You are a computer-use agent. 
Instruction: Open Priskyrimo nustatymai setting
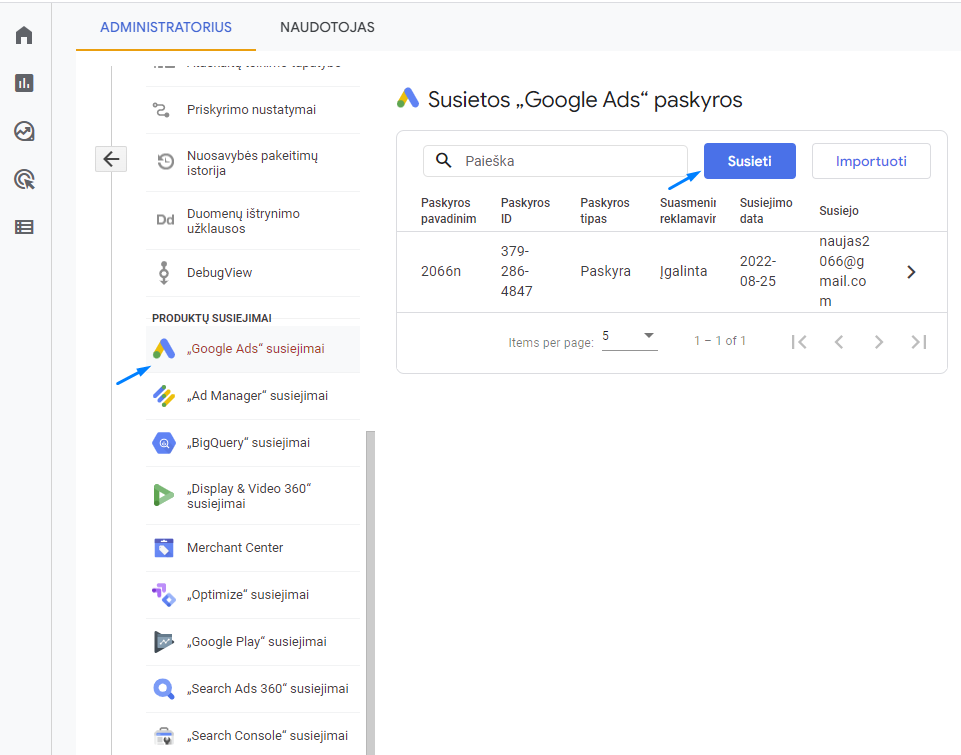[x=253, y=110]
